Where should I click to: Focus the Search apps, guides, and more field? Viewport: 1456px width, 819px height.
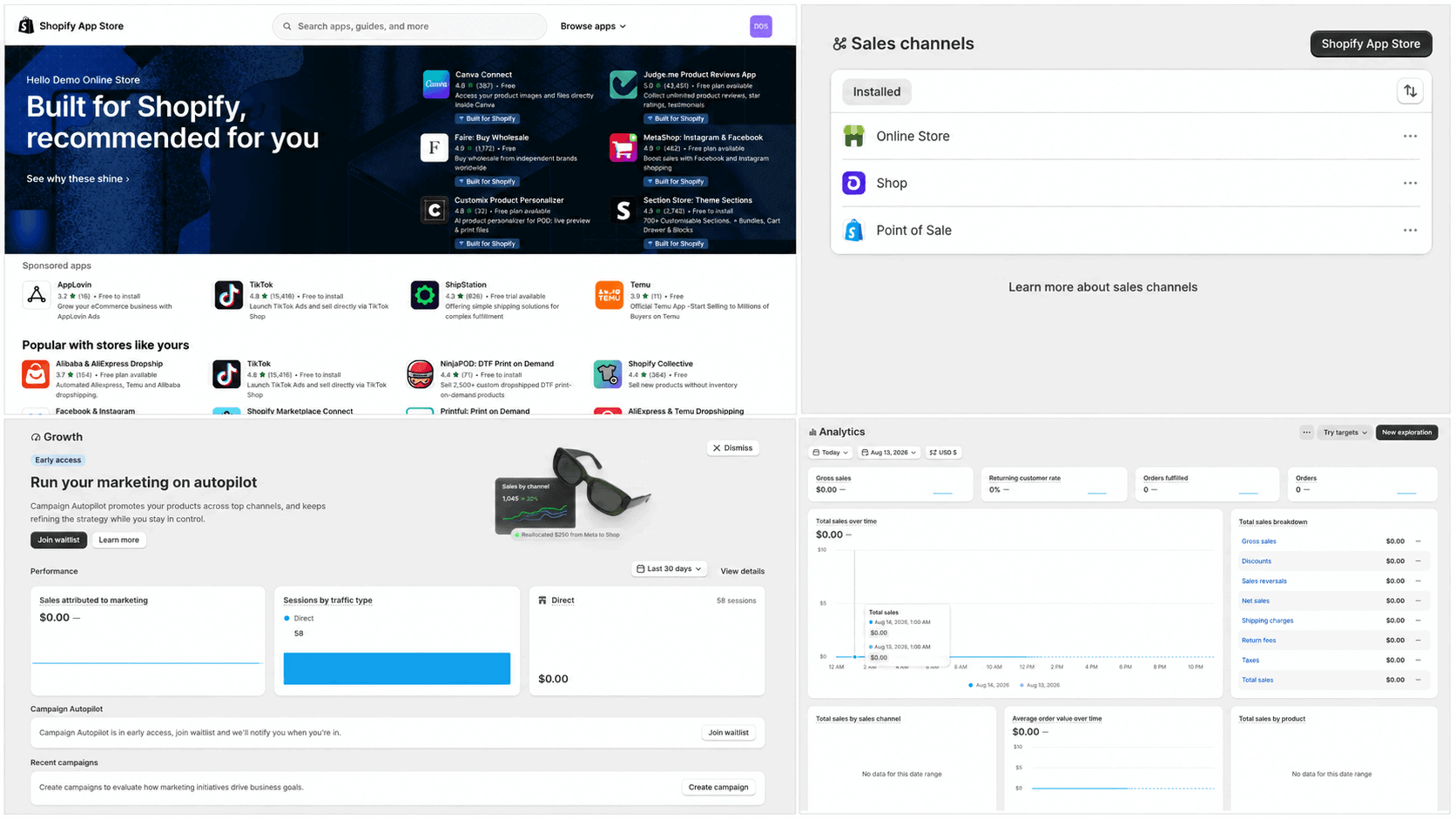[410, 26]
